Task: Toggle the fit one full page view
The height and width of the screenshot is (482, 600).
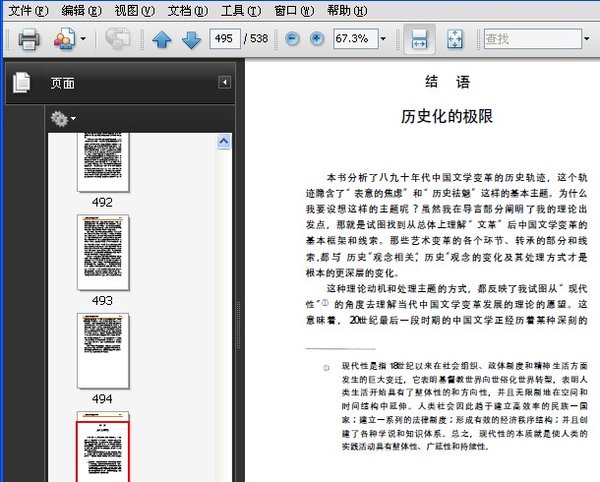Action: (454, 40)
